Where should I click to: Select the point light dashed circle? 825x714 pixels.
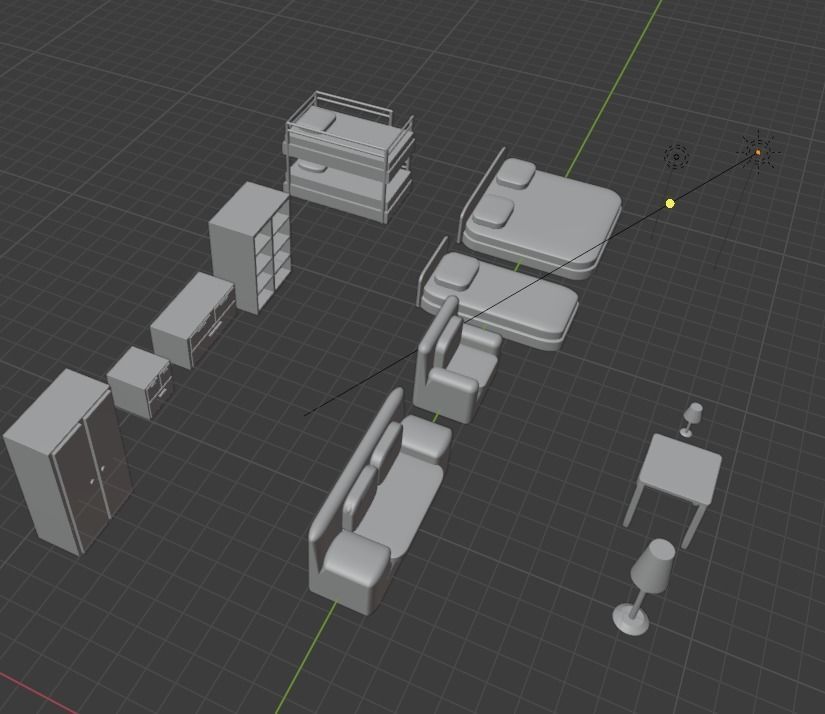pos(676,156)
